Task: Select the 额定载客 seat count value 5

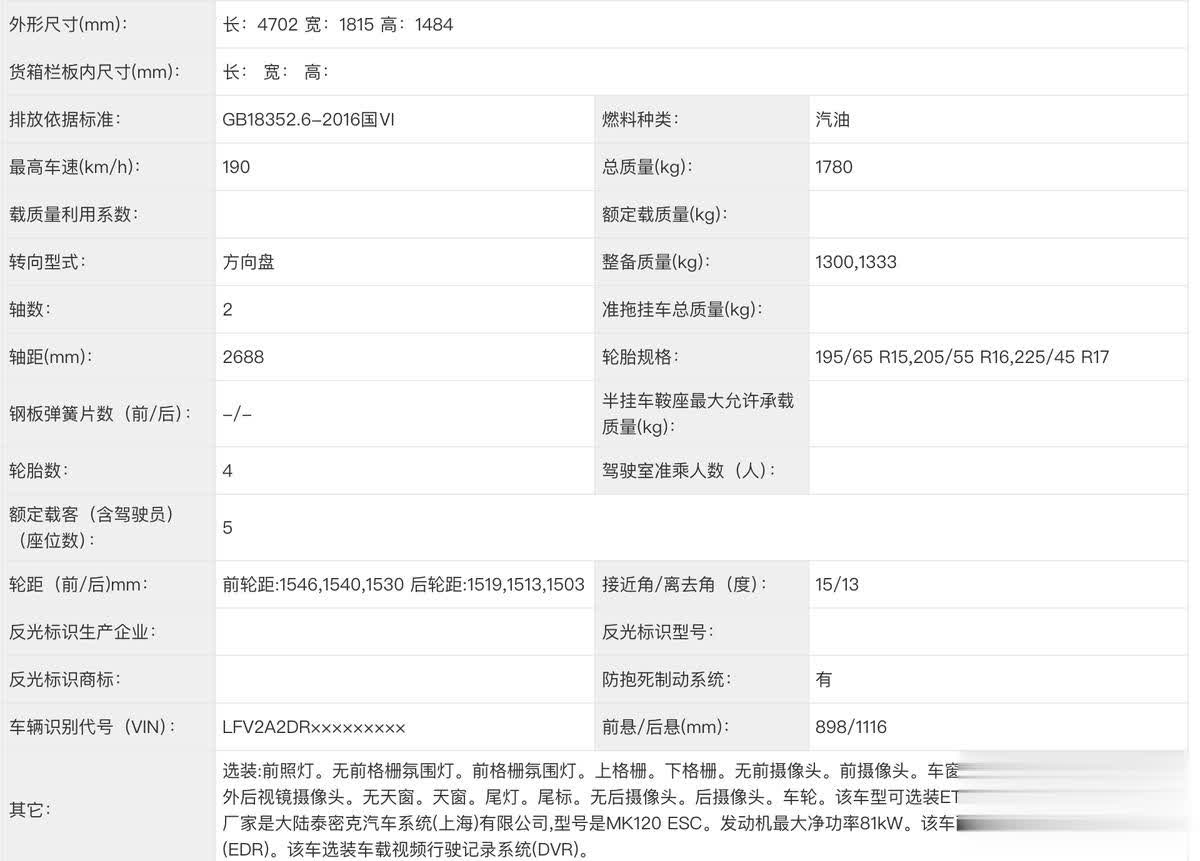Action: pyautogui.click(x=228, y=527)
